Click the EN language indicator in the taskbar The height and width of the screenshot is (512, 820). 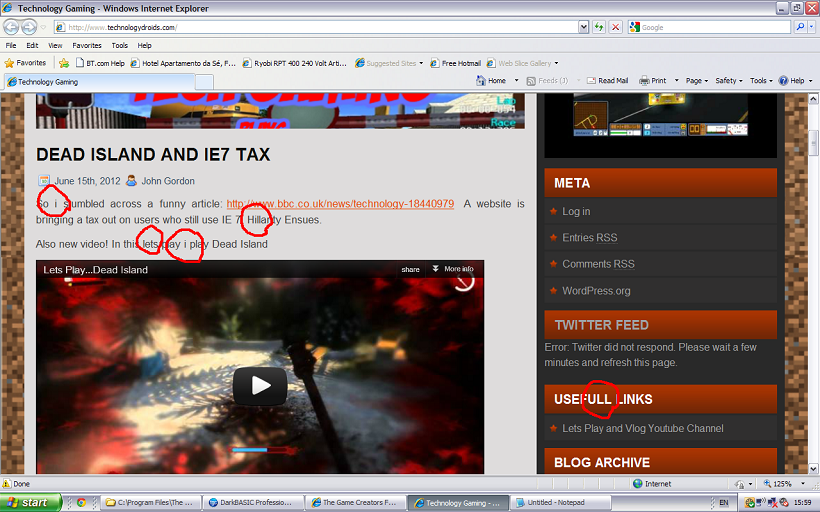(724, 503)
